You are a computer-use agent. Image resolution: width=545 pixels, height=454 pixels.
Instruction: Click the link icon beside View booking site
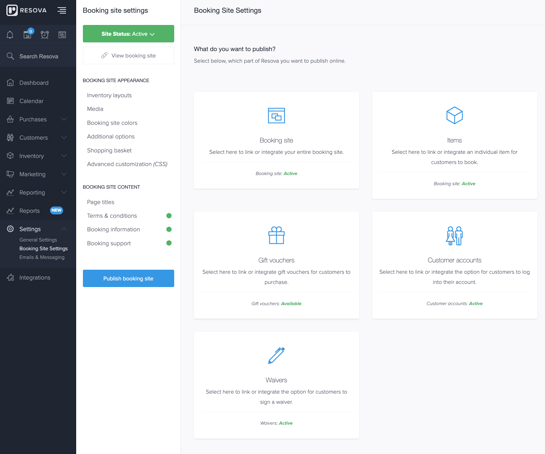104,55
